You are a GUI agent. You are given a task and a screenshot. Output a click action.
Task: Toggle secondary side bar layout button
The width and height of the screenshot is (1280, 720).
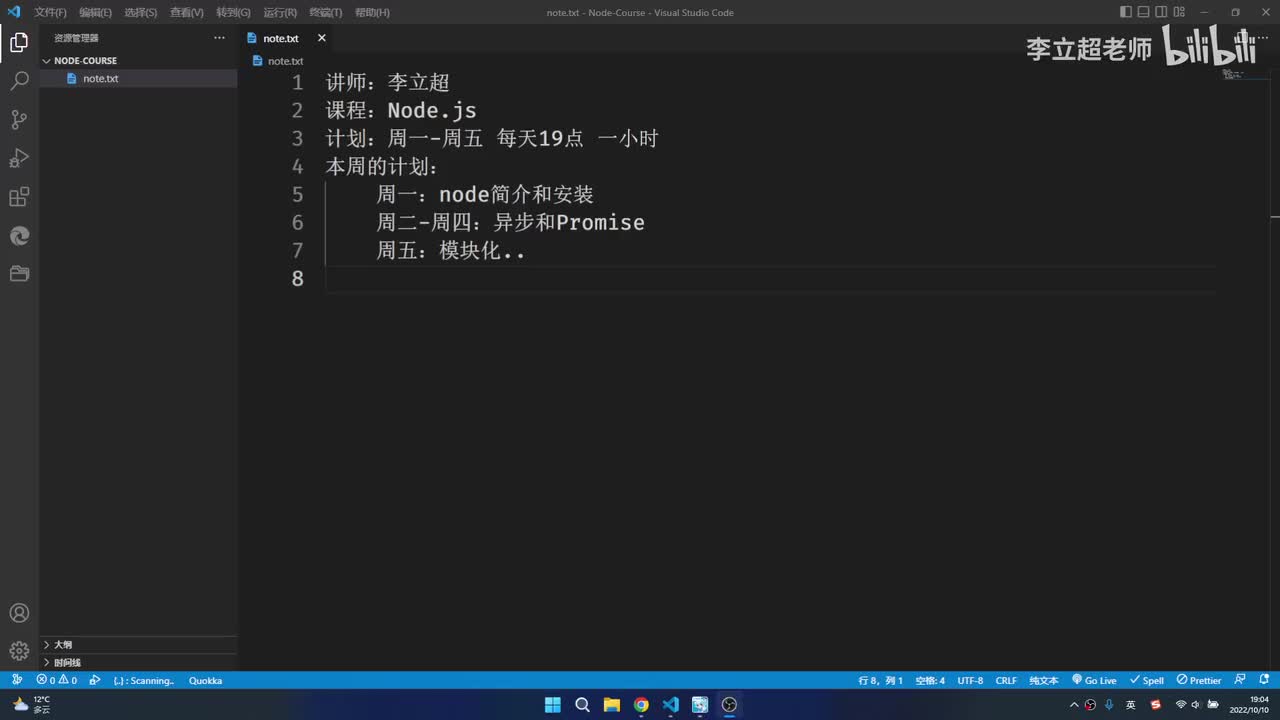click(x=1161, y=12)
